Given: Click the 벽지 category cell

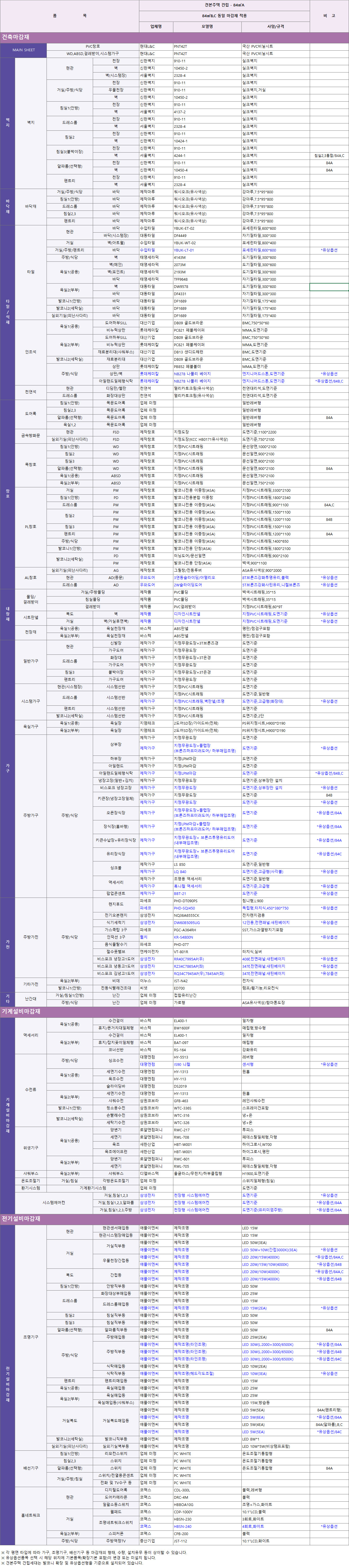Looking at the screenshot, I should coord(31,122).
